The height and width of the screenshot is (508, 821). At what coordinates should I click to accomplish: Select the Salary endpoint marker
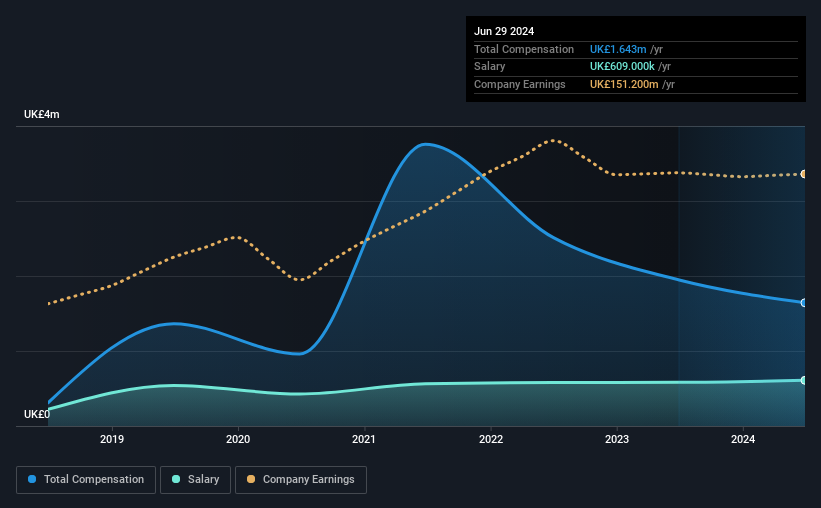[x=803, y=380]
